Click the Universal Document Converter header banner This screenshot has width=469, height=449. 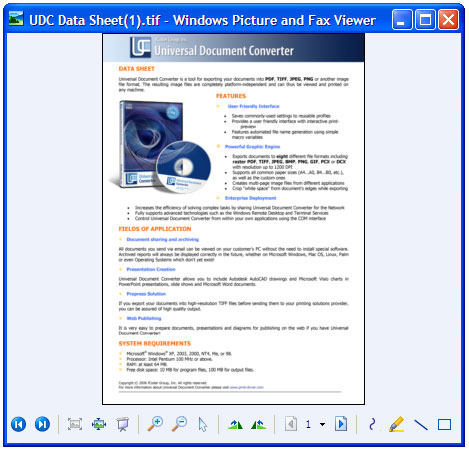pyautogui.click(x=234, y=48)
